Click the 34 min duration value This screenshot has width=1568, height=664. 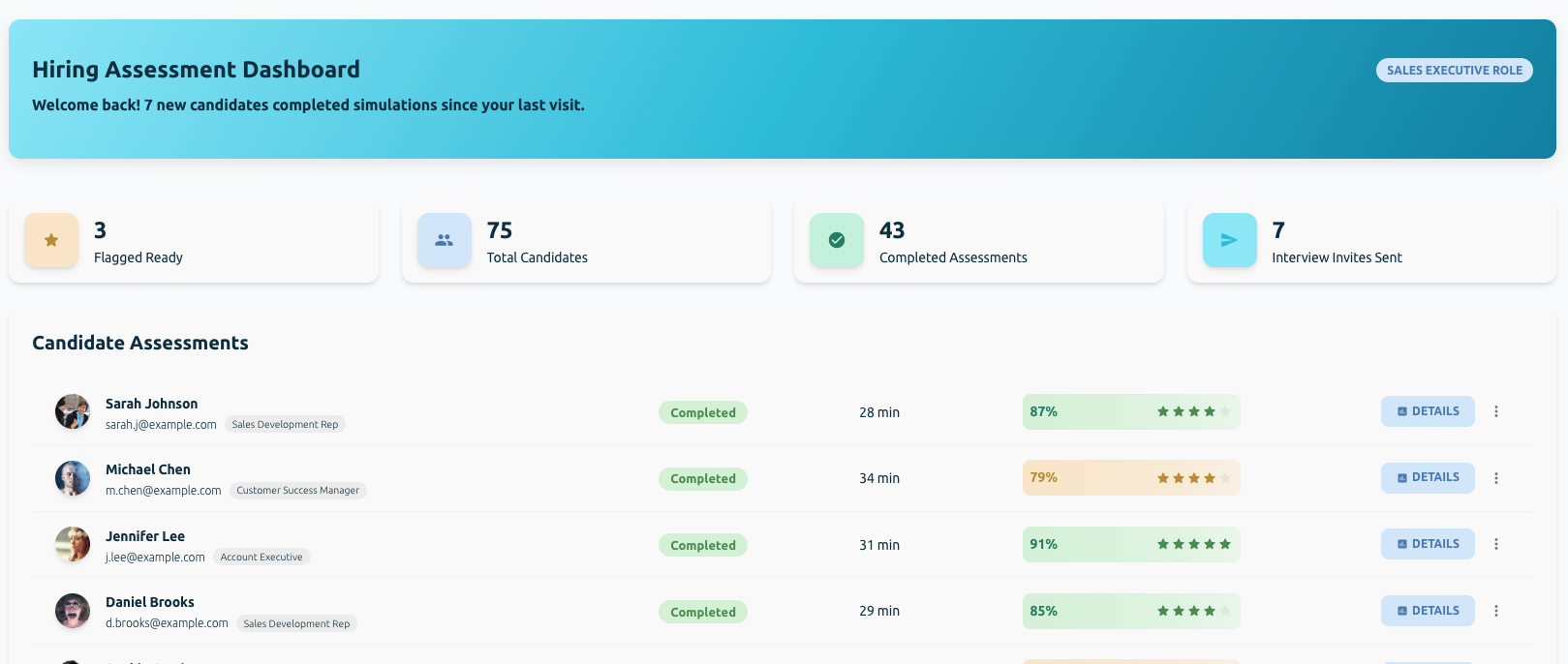(879, 478)
